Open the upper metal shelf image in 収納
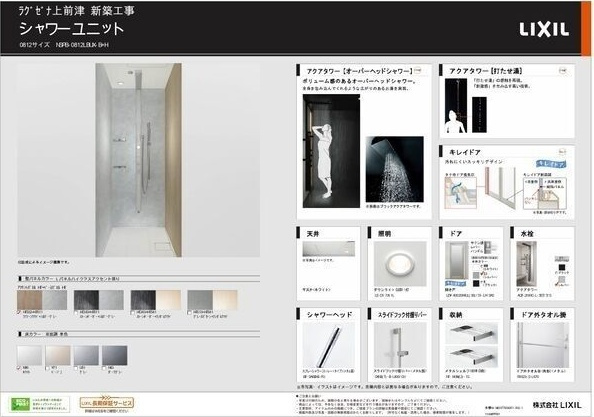The width and height of the screenshot is (594, 417). [x=471, y=333]
